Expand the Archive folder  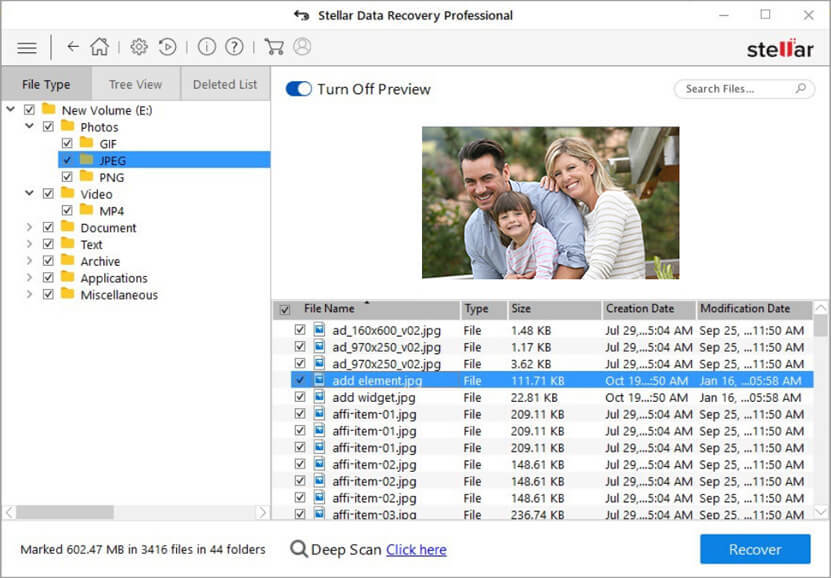(29, 262)
